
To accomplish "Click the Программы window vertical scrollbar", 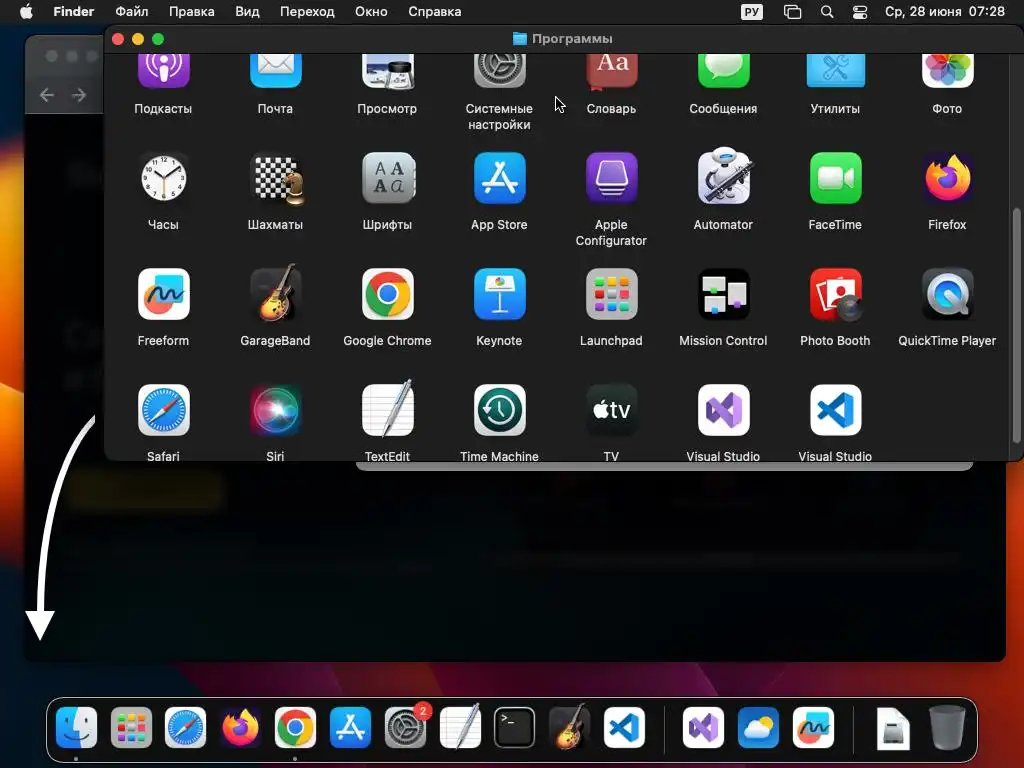I will [1016, 325].
